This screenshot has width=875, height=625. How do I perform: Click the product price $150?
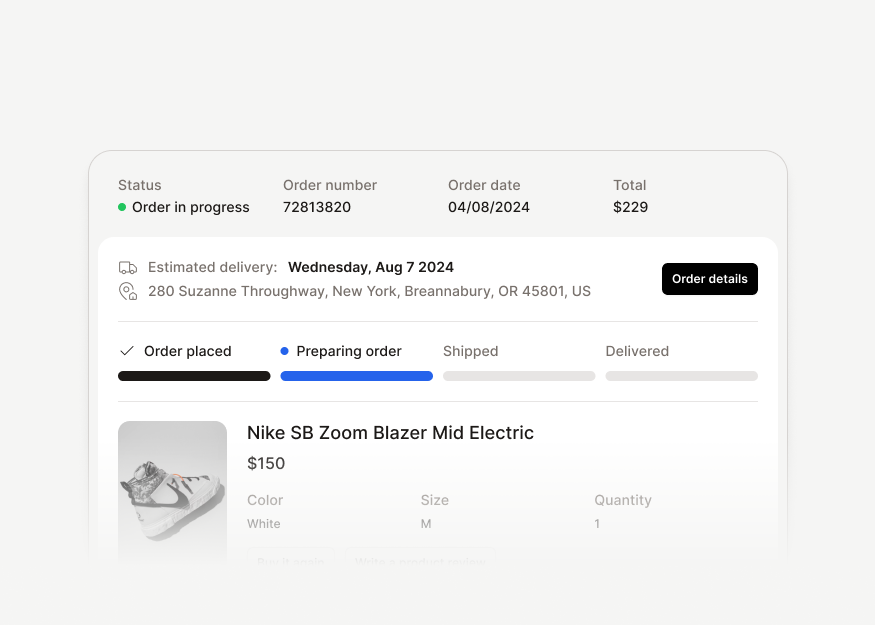266,463
